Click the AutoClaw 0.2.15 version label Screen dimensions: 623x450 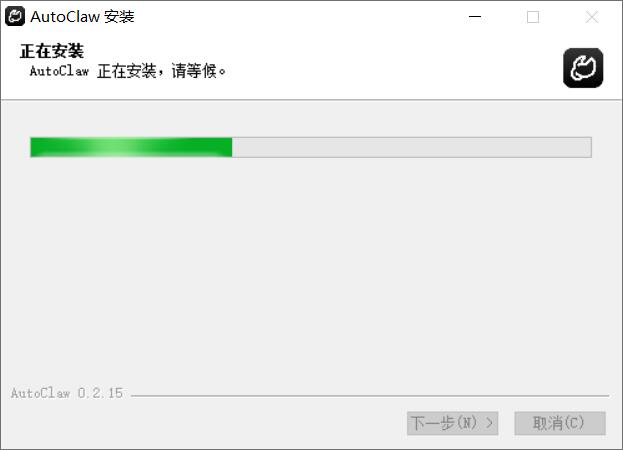coord(67,393)
